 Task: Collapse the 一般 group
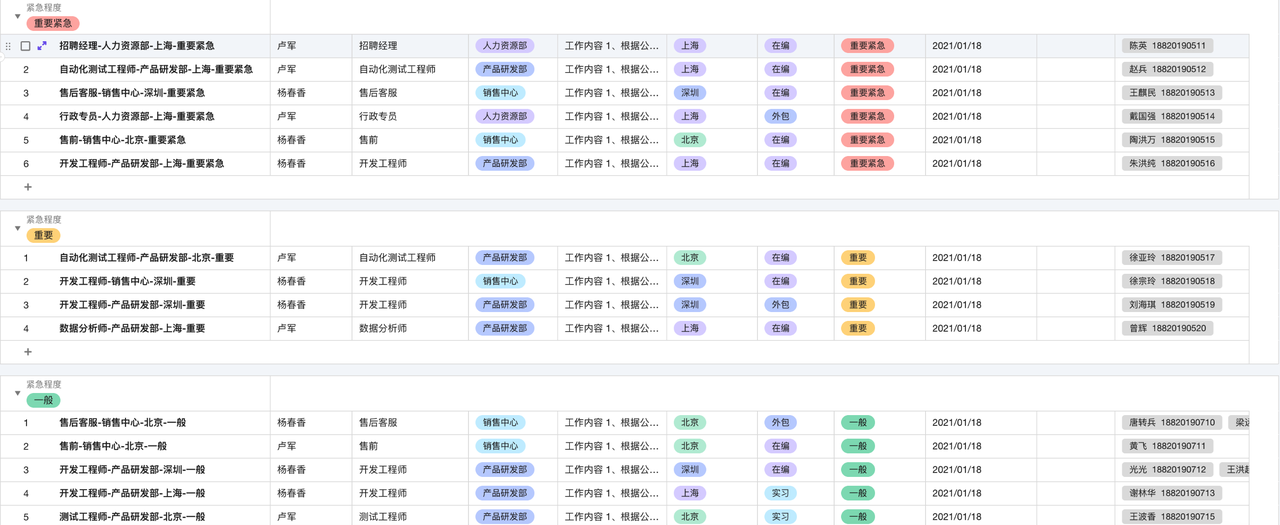(17, 393)
